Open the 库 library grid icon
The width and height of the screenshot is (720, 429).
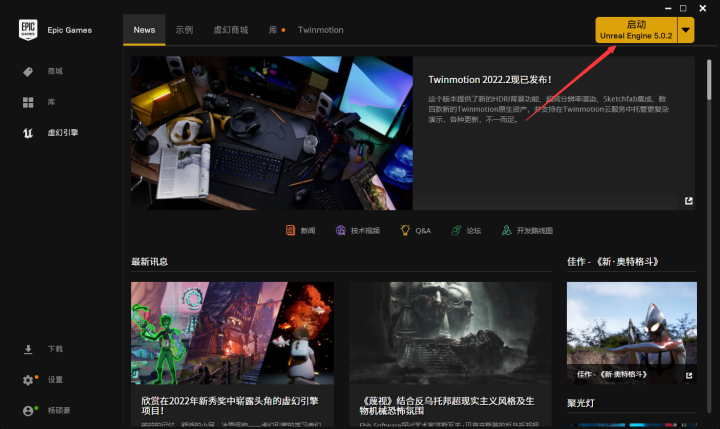28,102
